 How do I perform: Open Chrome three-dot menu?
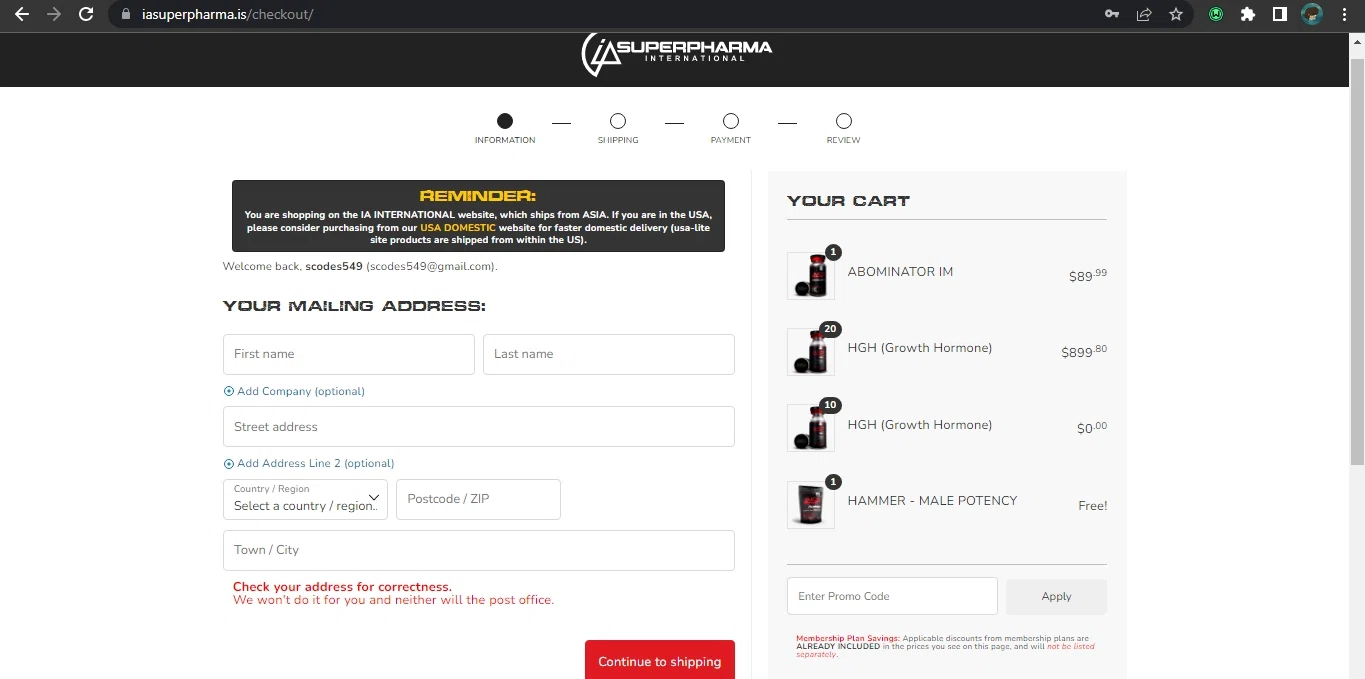1345,14
